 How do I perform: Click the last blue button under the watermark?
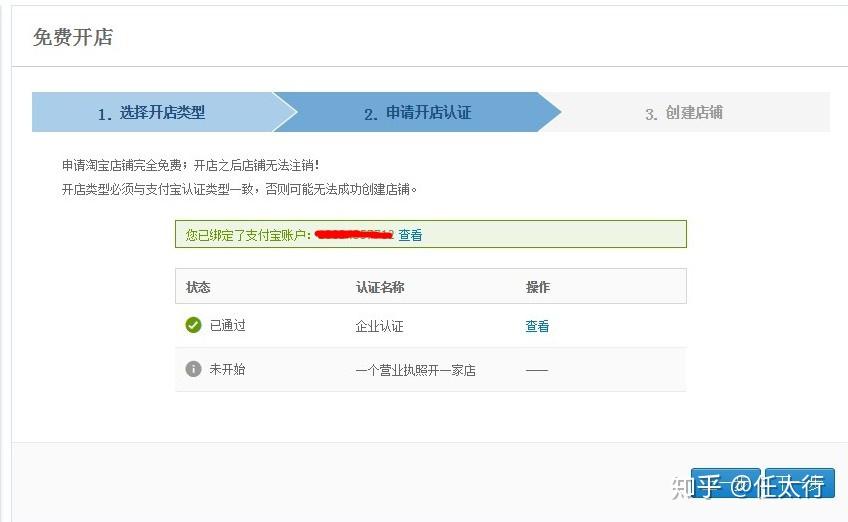pos(800,483)
